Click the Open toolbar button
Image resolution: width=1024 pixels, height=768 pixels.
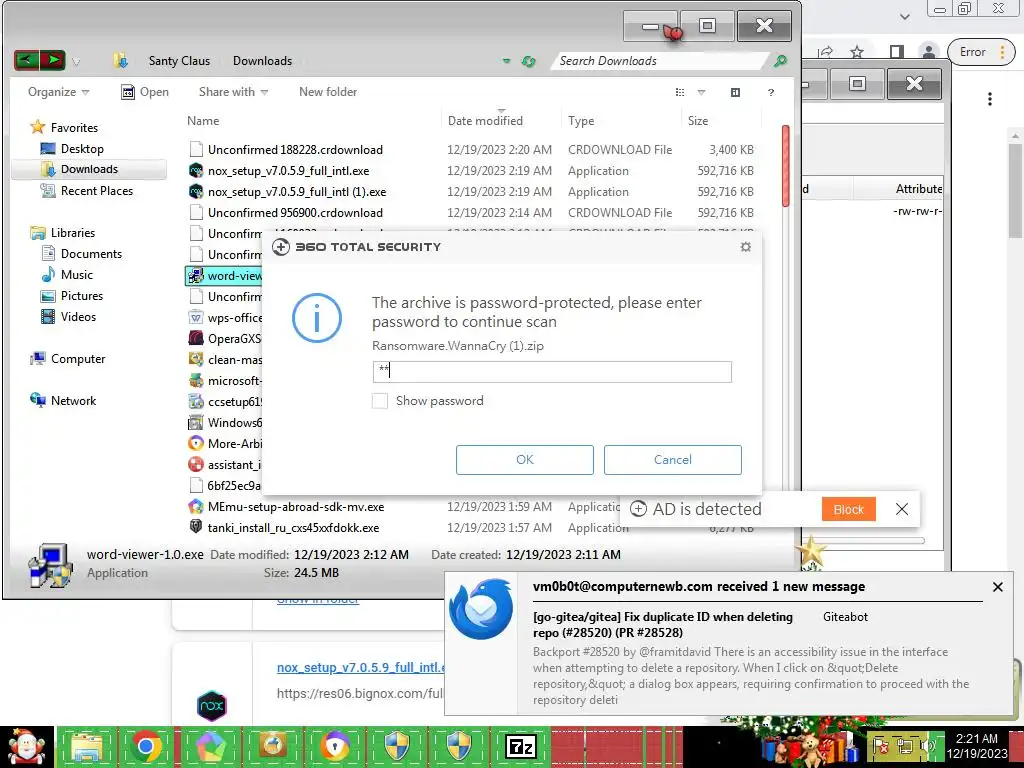pyautogui.click(x=145, y=92)
